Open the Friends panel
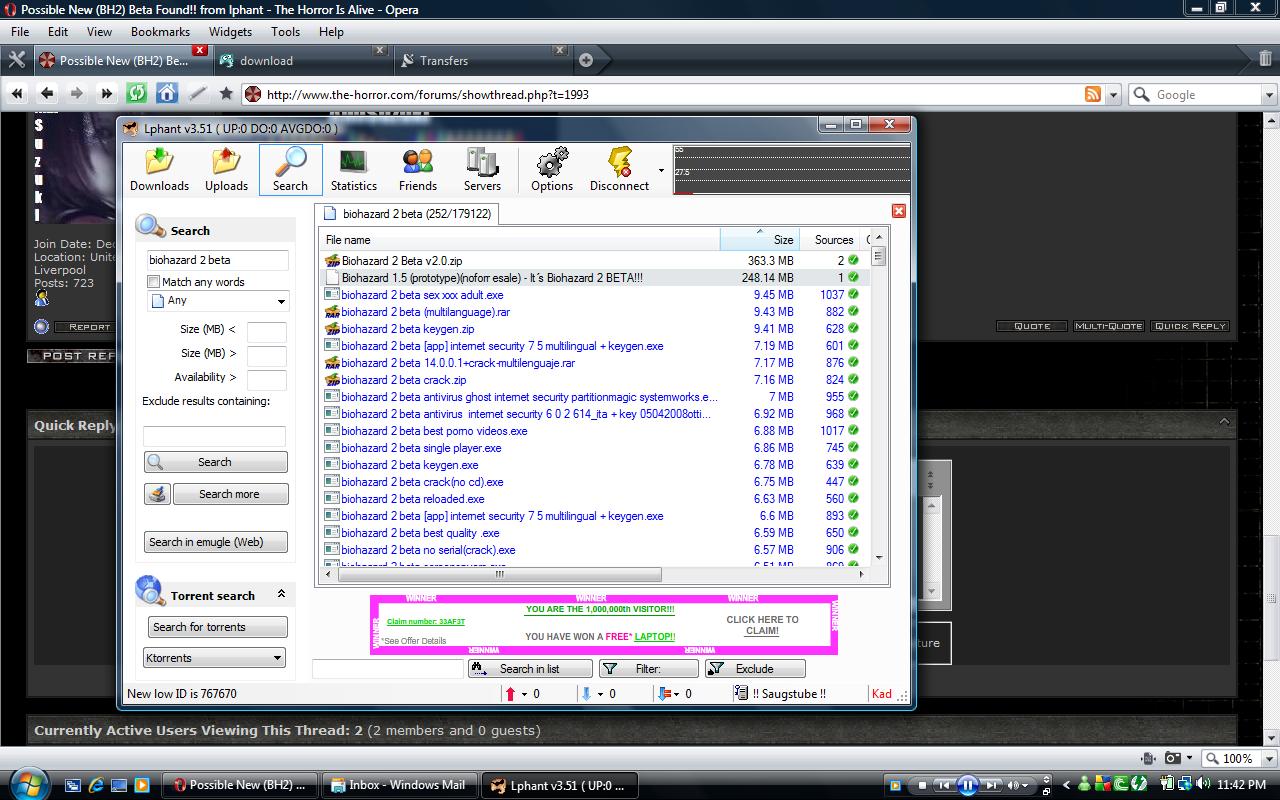Image resolution: width=1280 pixels, height=800 pixels. point(417,169)
